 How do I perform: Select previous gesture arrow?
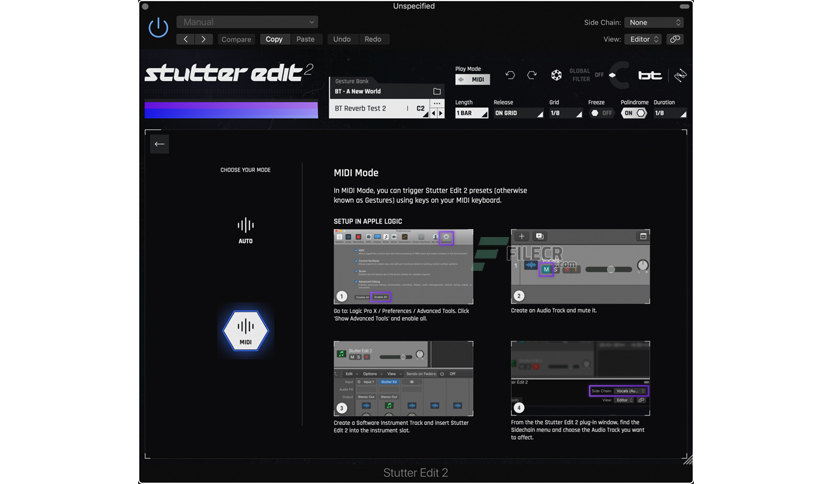pos(433,113)
